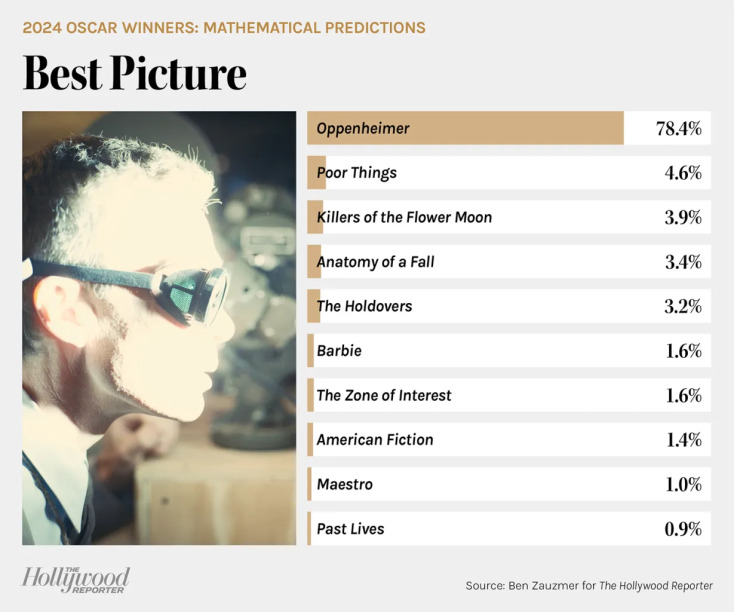Select the American Fiction entry
The width and height of the screenshot is (734, 612).
point(375,440)
